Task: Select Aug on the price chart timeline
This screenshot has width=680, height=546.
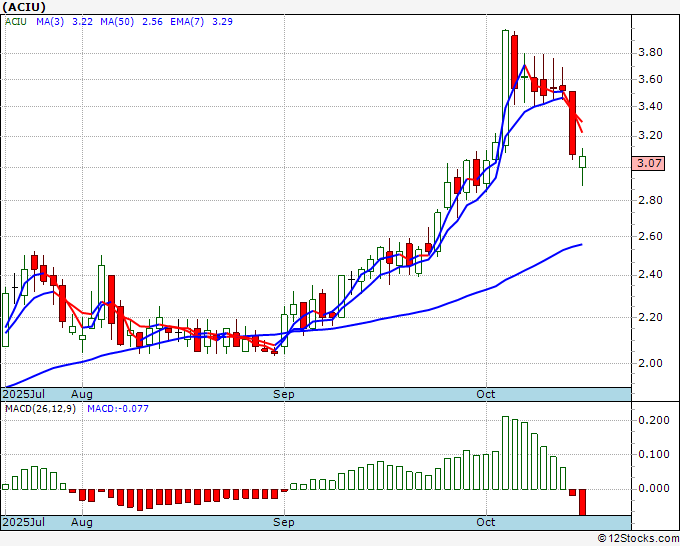Action: tap(82, 394)
